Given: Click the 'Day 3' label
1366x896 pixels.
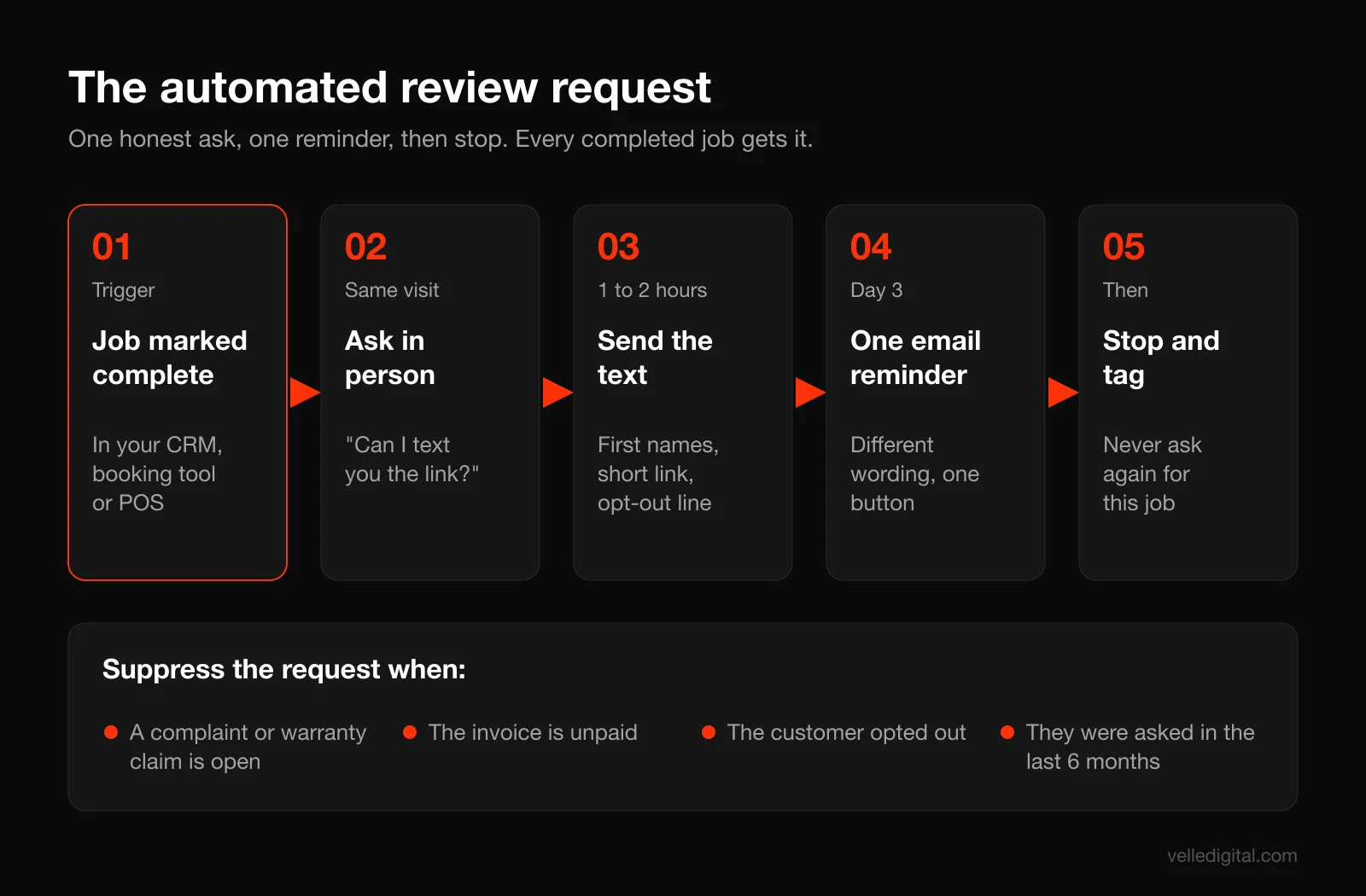Looking at the screenshot, I should tap(876, 290).
